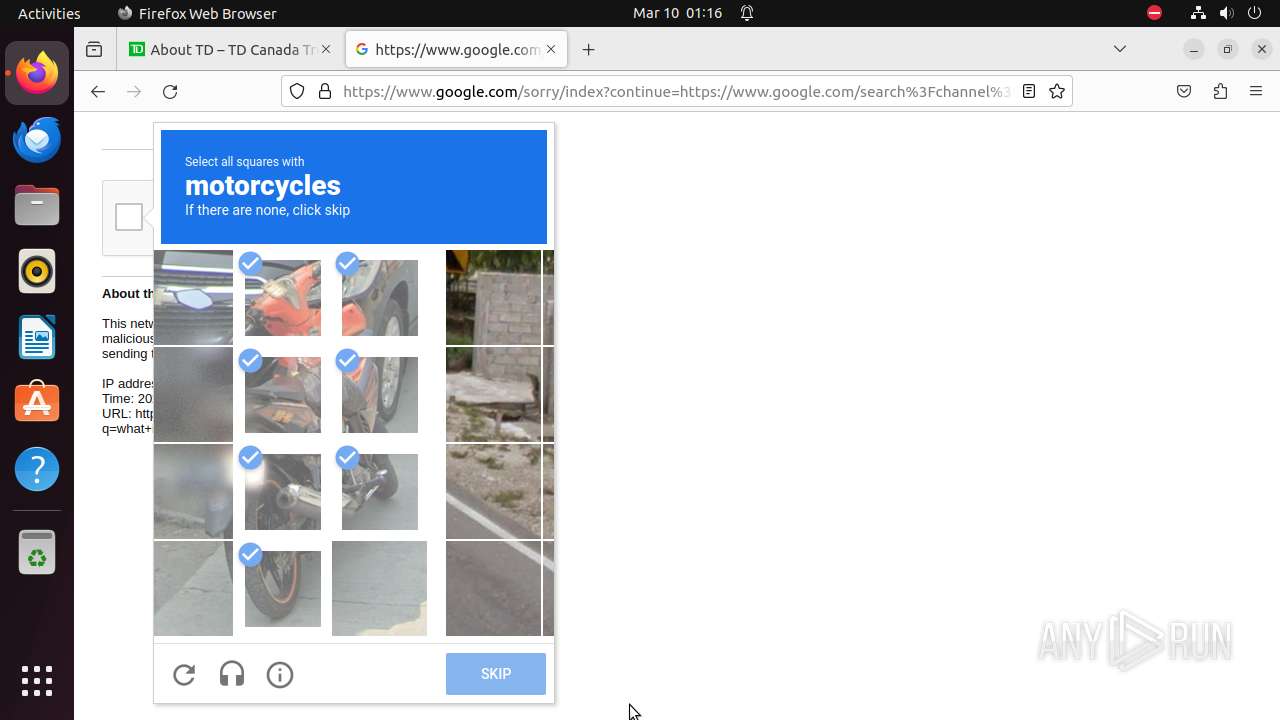Image resolution: width=1280 pixels, height=720 pixels.
Task: Expand the list all tabs dropdown
Action: (x=1120, y=49)
